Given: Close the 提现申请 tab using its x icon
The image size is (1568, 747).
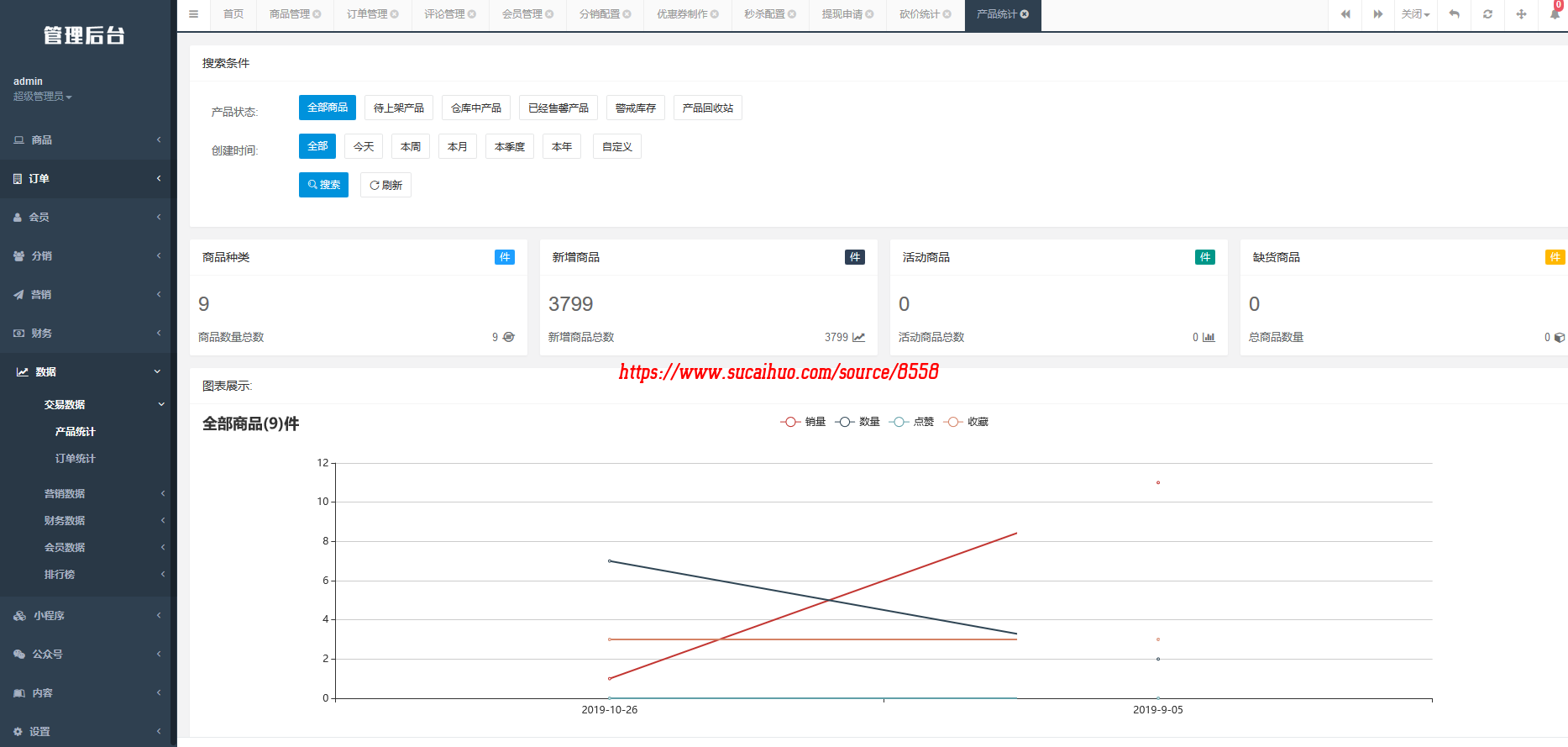Looking at the screenshot, I should click(869, 14).
